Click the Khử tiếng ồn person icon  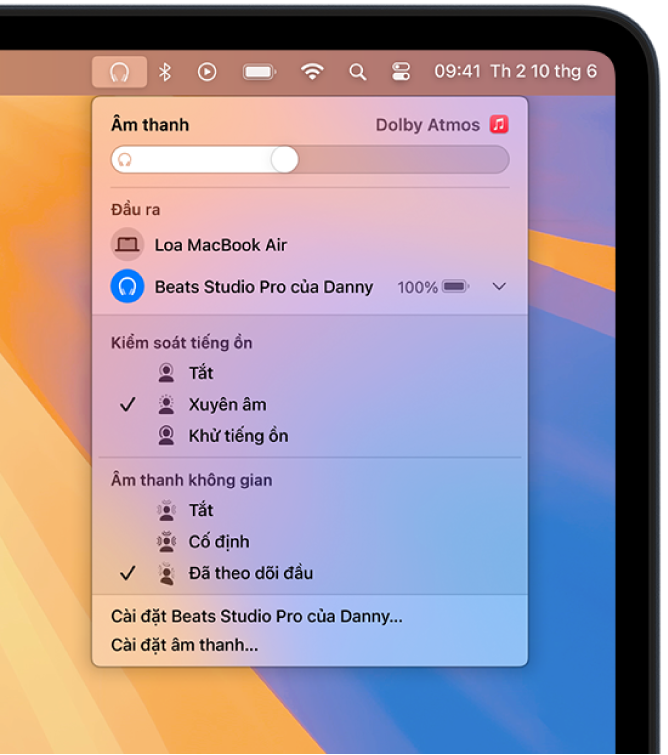click(166, 436)
